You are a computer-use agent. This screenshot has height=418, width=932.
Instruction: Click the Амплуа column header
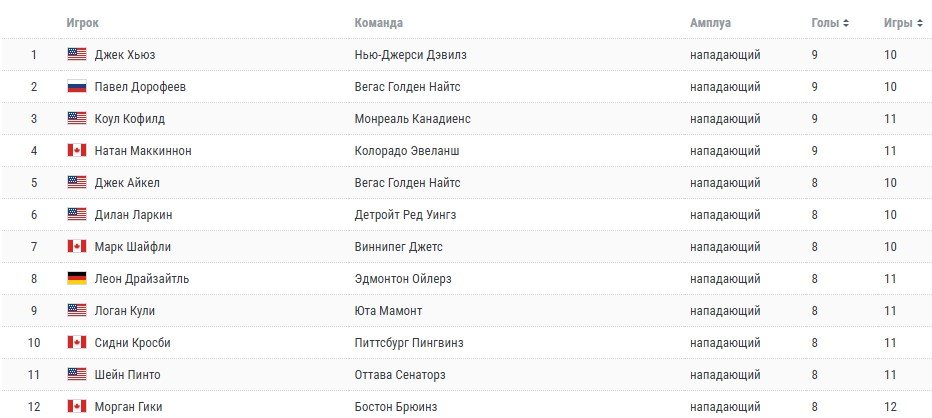711,22
